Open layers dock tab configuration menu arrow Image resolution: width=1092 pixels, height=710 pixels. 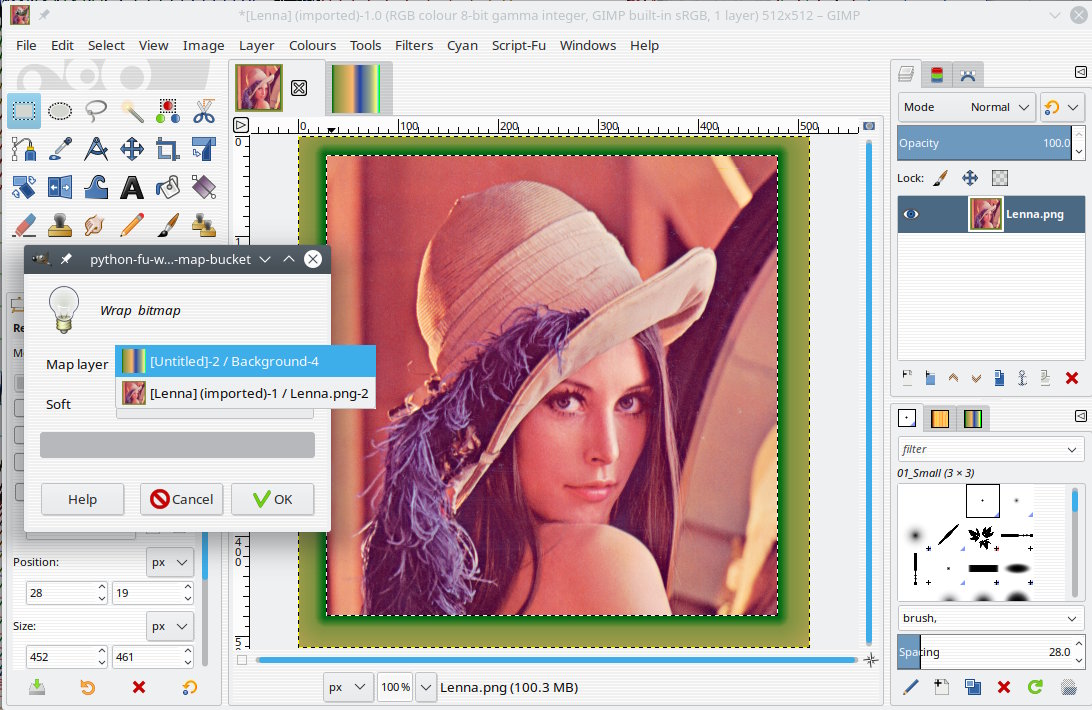click(x=1080, y=72)
